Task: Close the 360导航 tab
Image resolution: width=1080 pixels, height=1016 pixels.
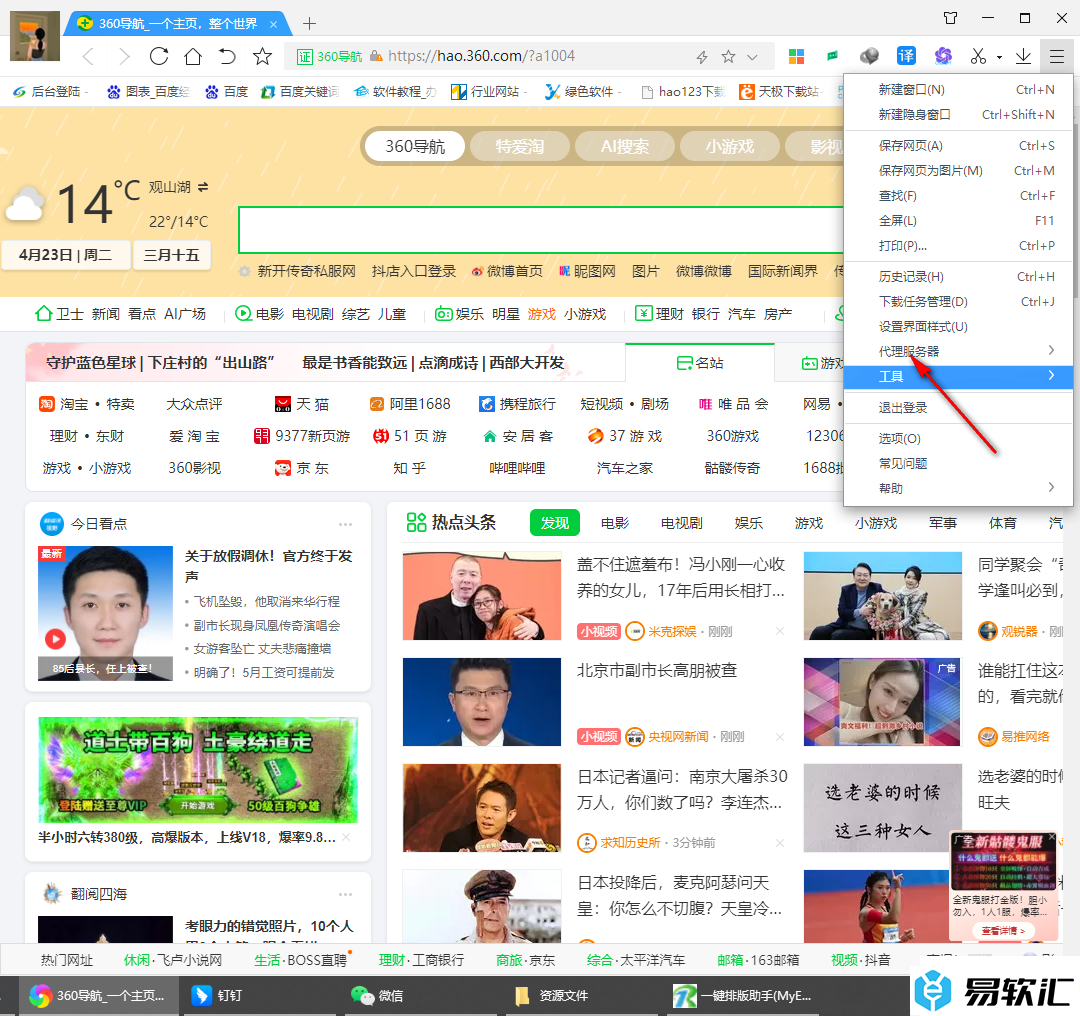Action: [x=273, y=24]
